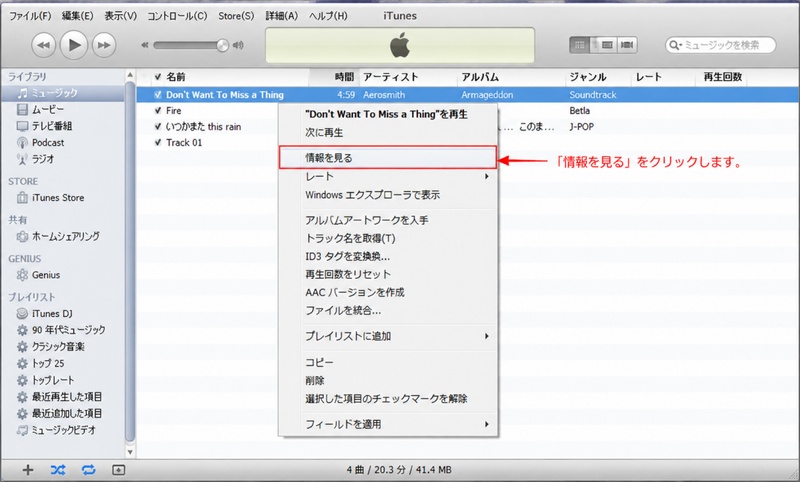
Task: Click the sidebar scrollbar down arrow
Action: coord(130,451)
